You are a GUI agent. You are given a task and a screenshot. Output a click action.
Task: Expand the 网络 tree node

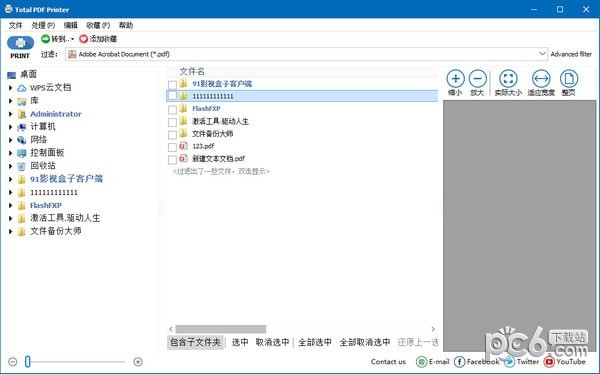point(10,140)
